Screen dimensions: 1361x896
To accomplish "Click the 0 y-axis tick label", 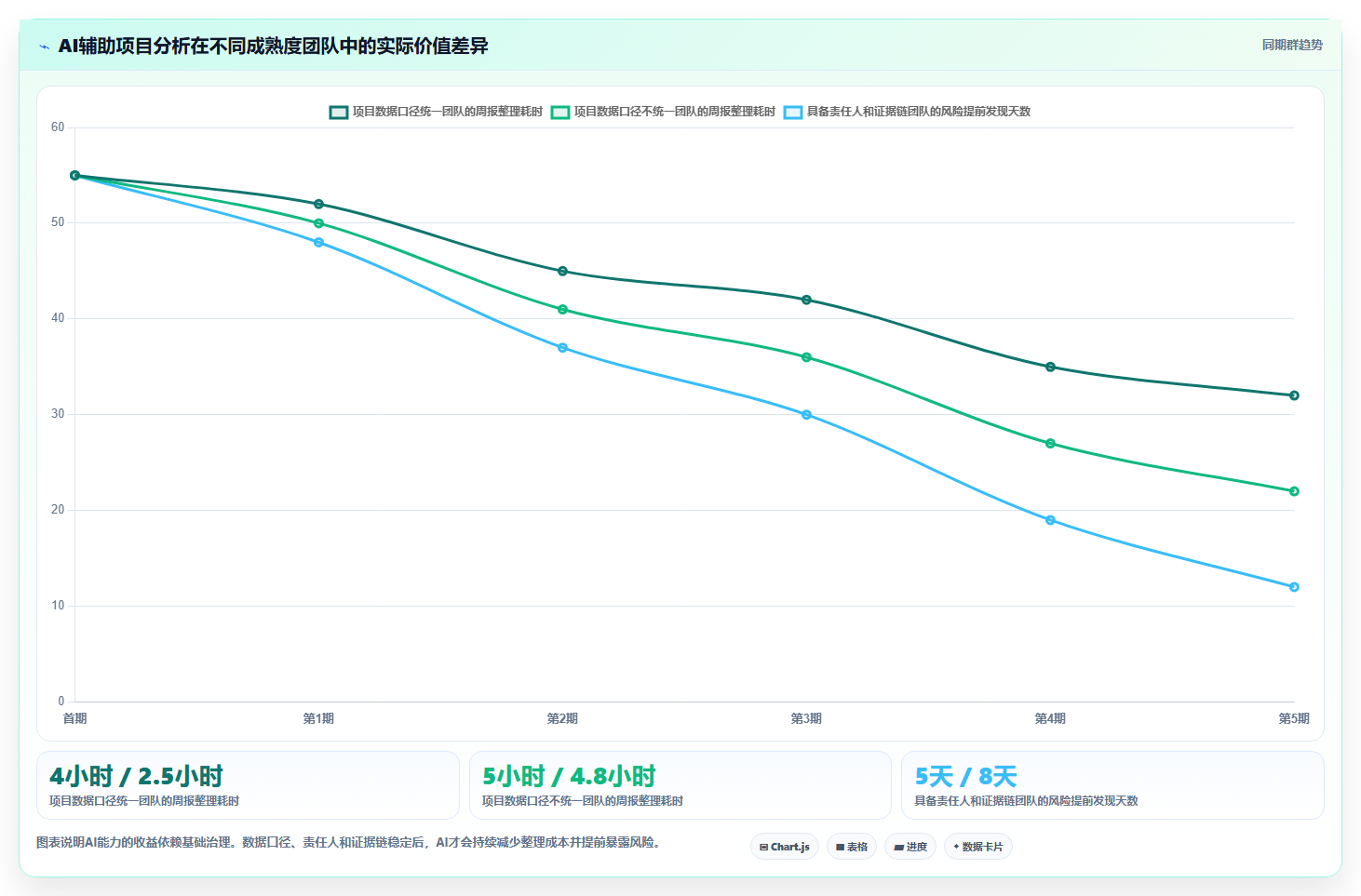I will (61, 702).
